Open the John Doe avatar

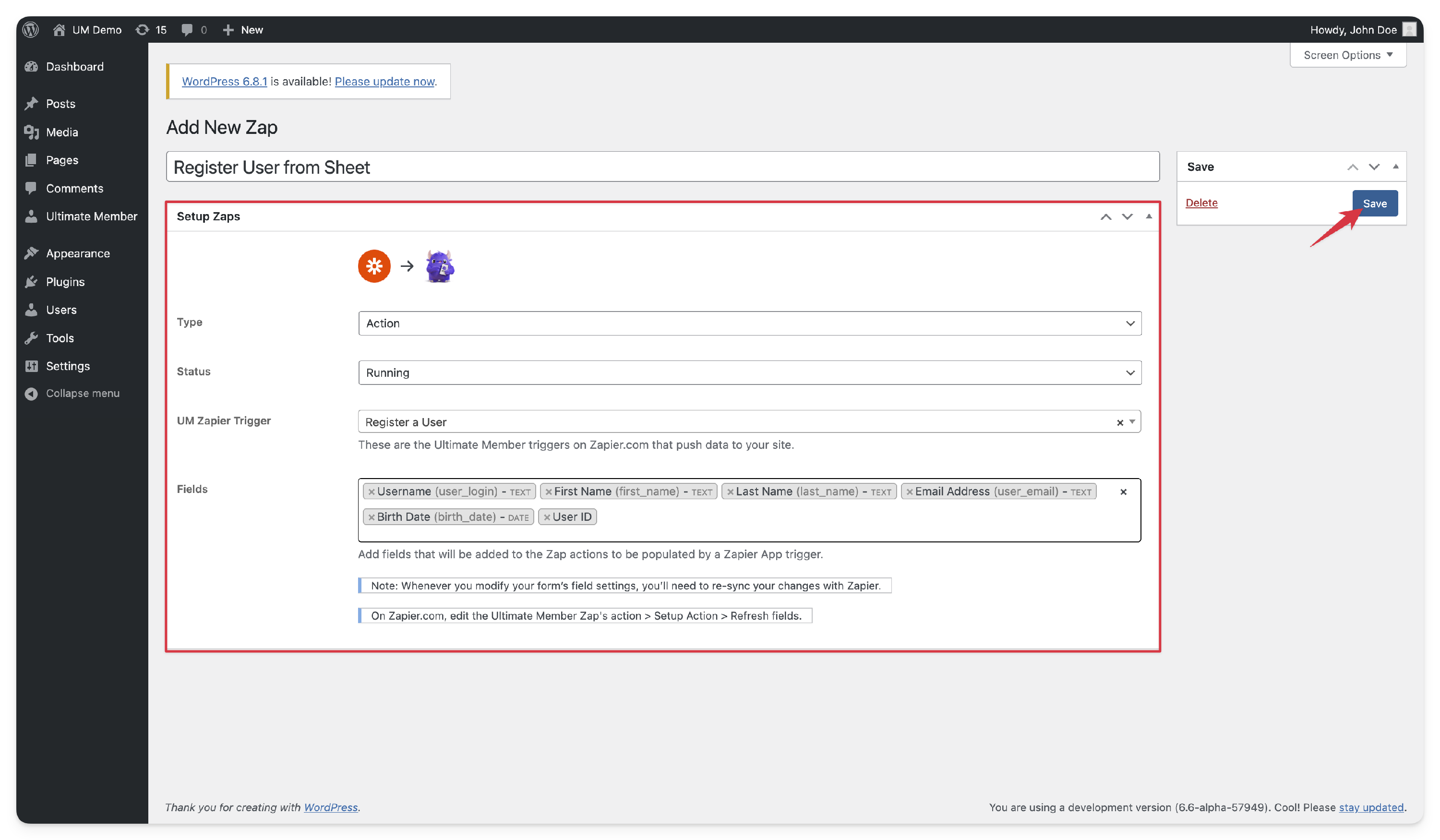click(x=1409, y=30)
